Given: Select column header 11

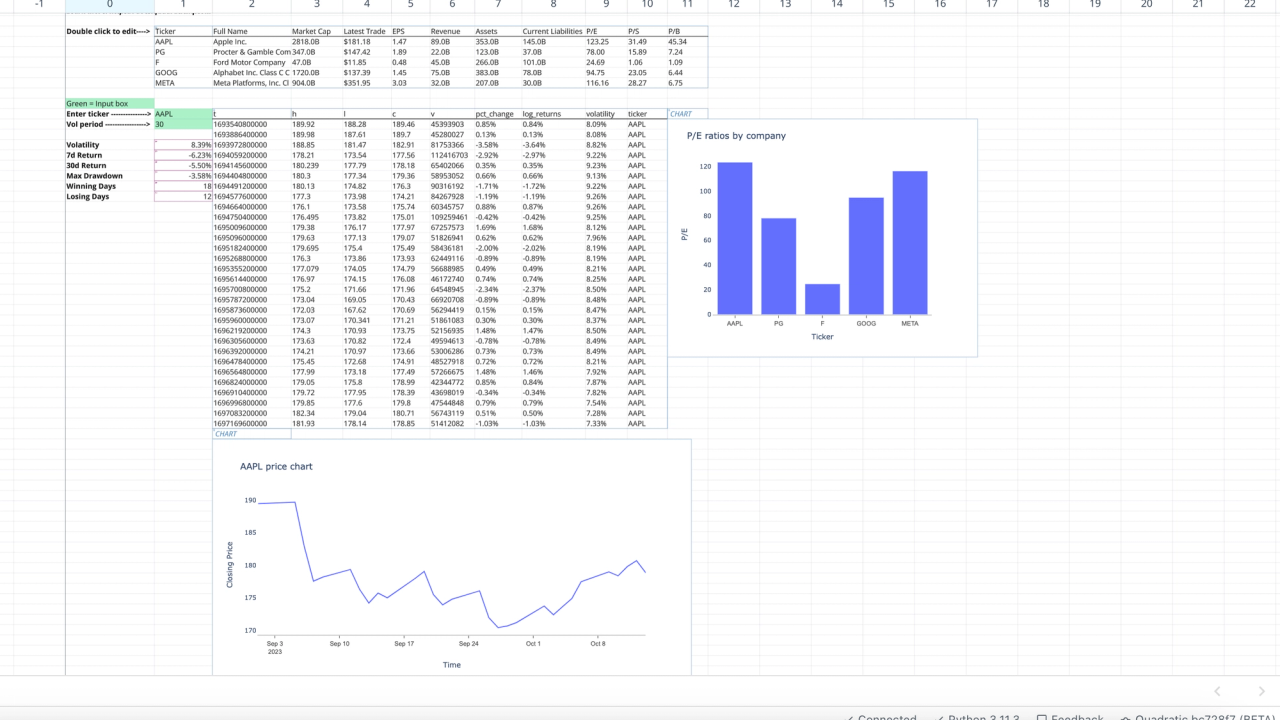Looking at the screenshot, I should (687, 5).
